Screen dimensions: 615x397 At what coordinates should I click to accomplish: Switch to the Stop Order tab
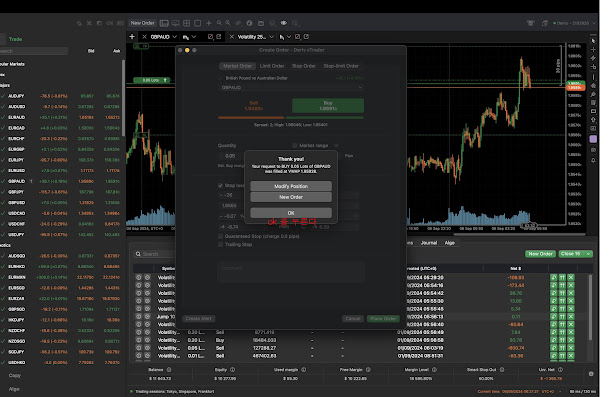click(304, 66)
